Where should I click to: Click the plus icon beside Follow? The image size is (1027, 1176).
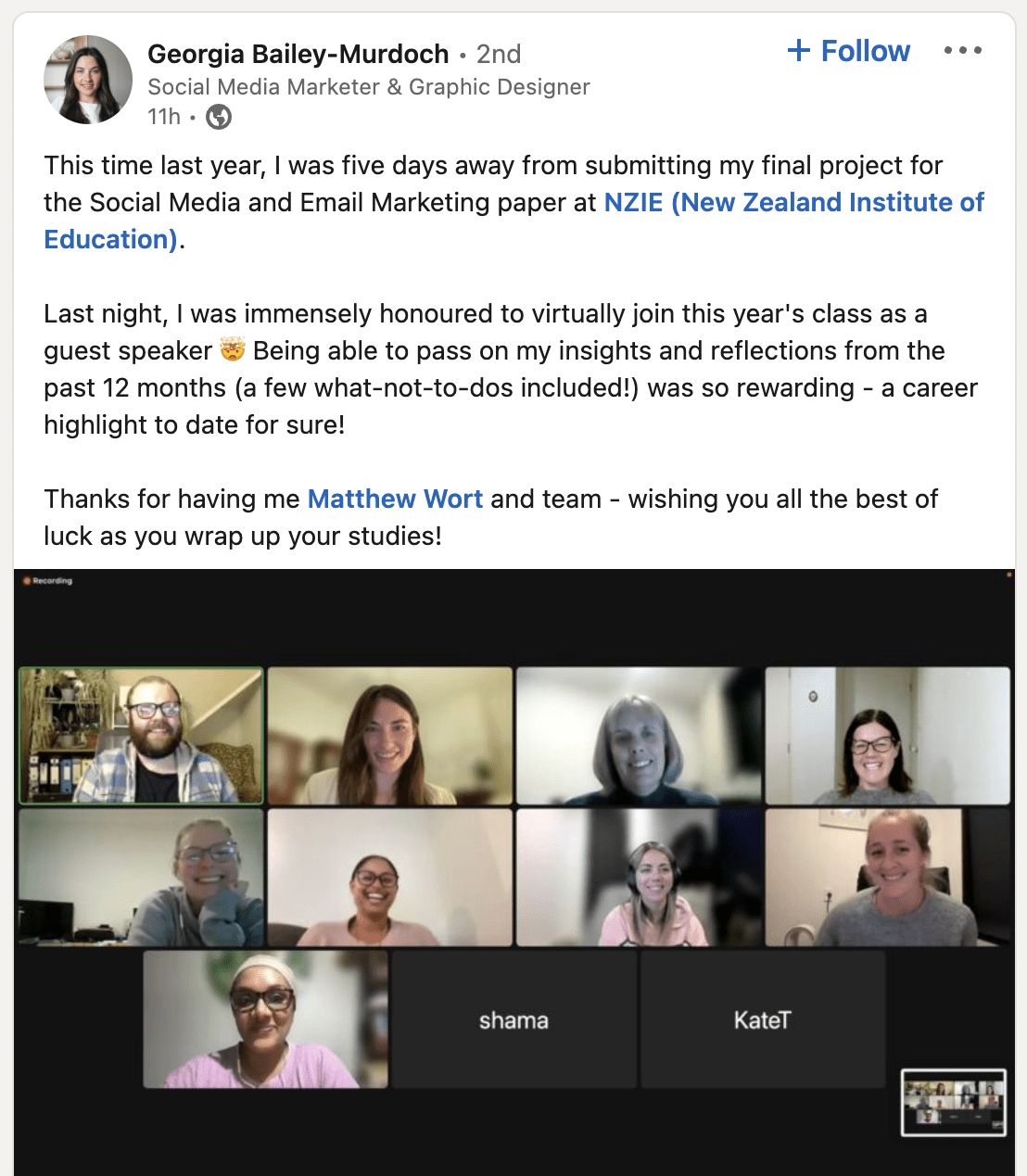pos(798,51)
